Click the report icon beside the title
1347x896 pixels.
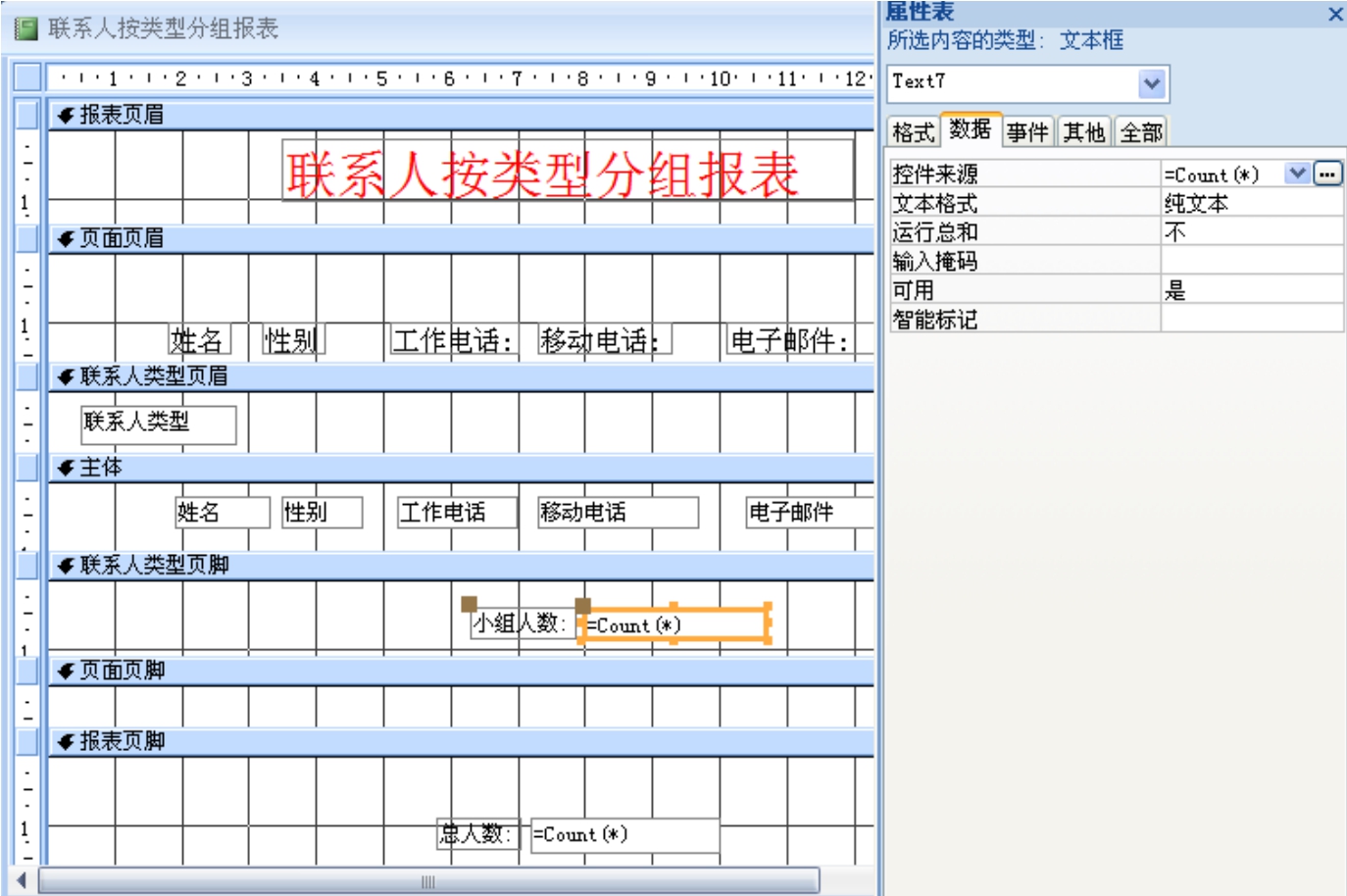(x=25, y=29)
